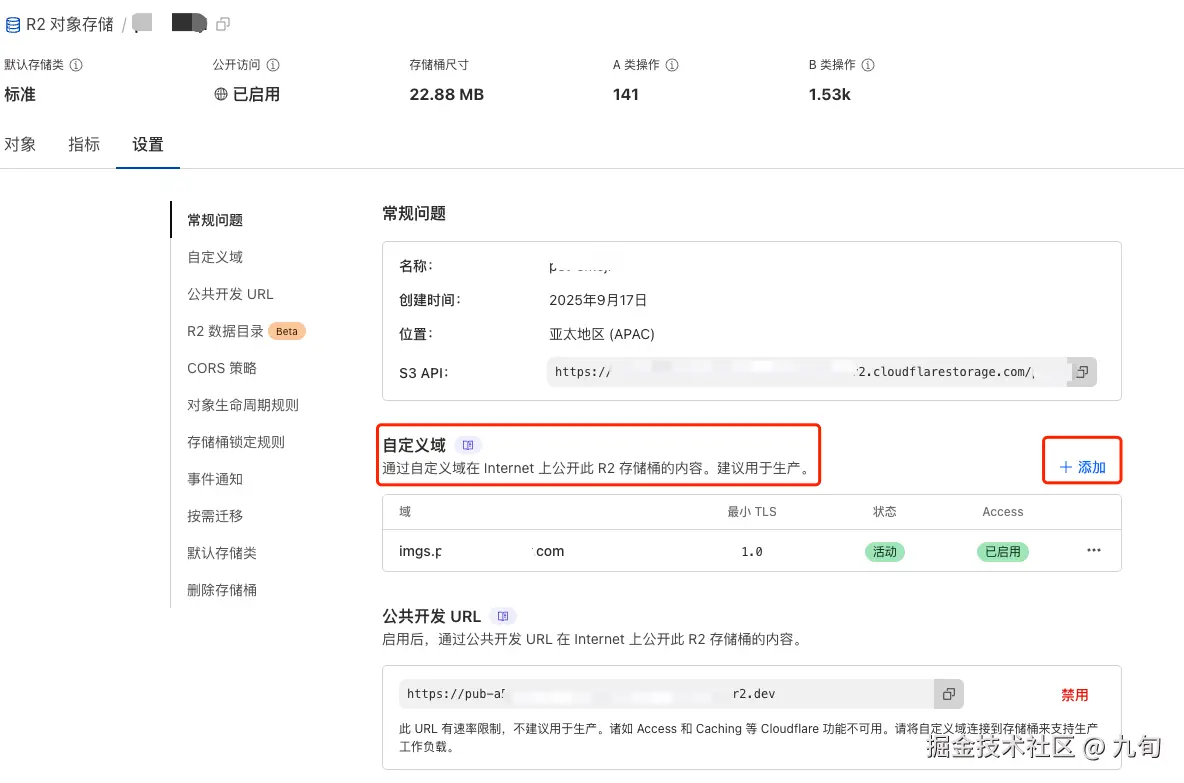Click the globe icon next to 已启用
The image size is (1184, 783).
pyautogui.click(x=220, y=94)
